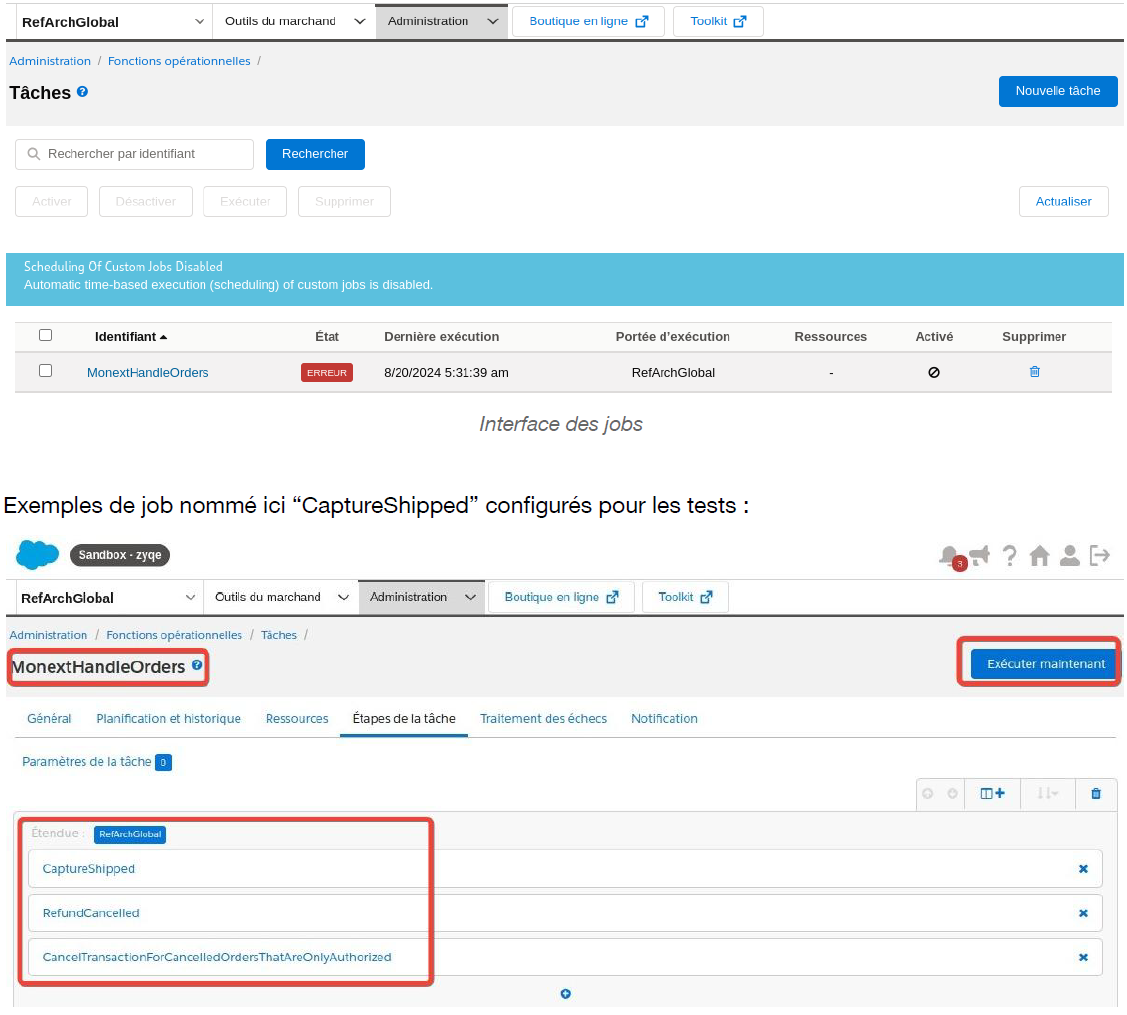1127x1015 pixels.
Task: Expand Administration menu in job detail page
Action: coord(422,597)
